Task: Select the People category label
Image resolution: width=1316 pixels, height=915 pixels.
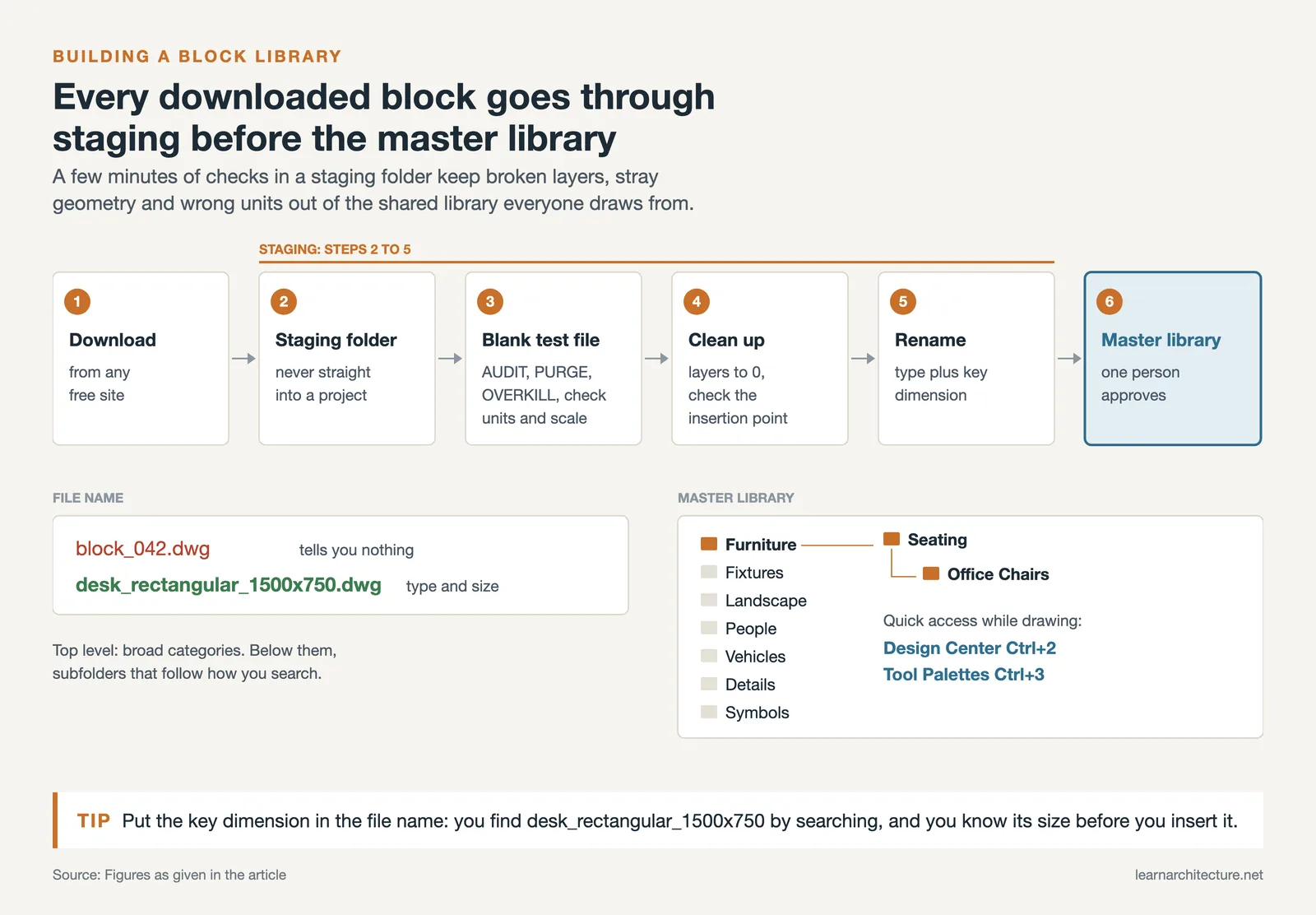Action: [x=751, y=629]
